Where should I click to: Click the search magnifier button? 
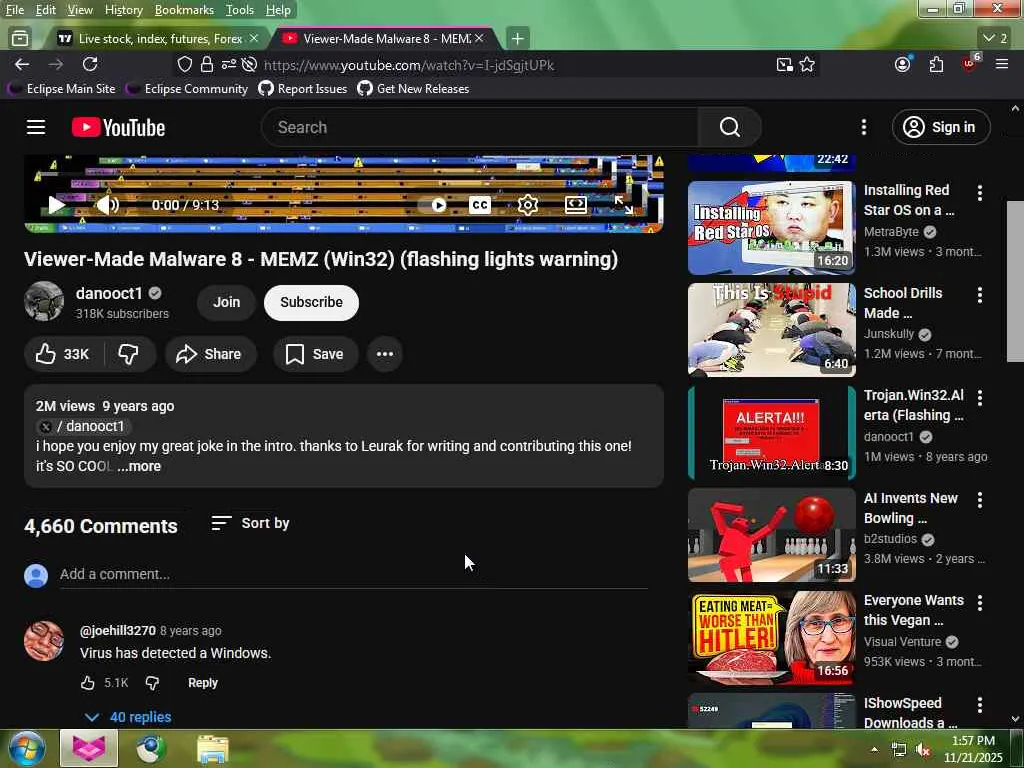pyautogui.click(x=729, y=127)
